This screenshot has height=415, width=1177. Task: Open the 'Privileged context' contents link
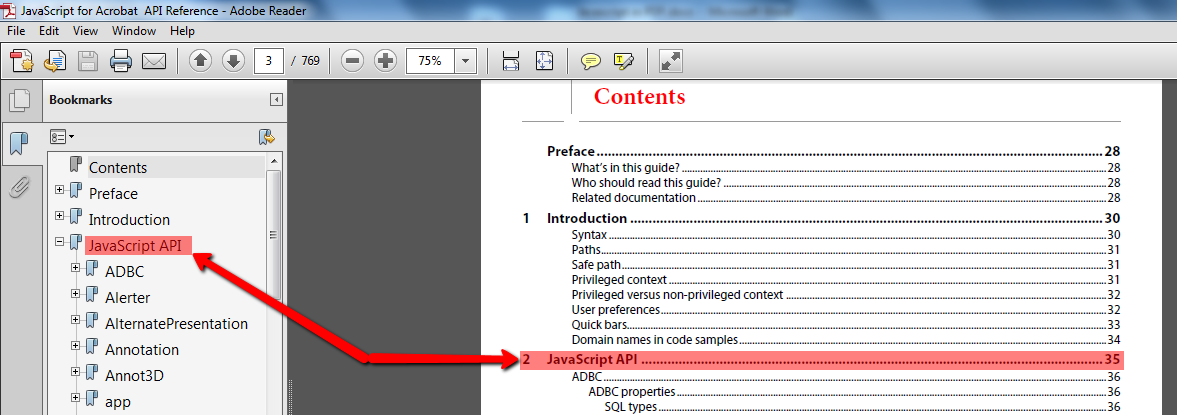[845, 280]
